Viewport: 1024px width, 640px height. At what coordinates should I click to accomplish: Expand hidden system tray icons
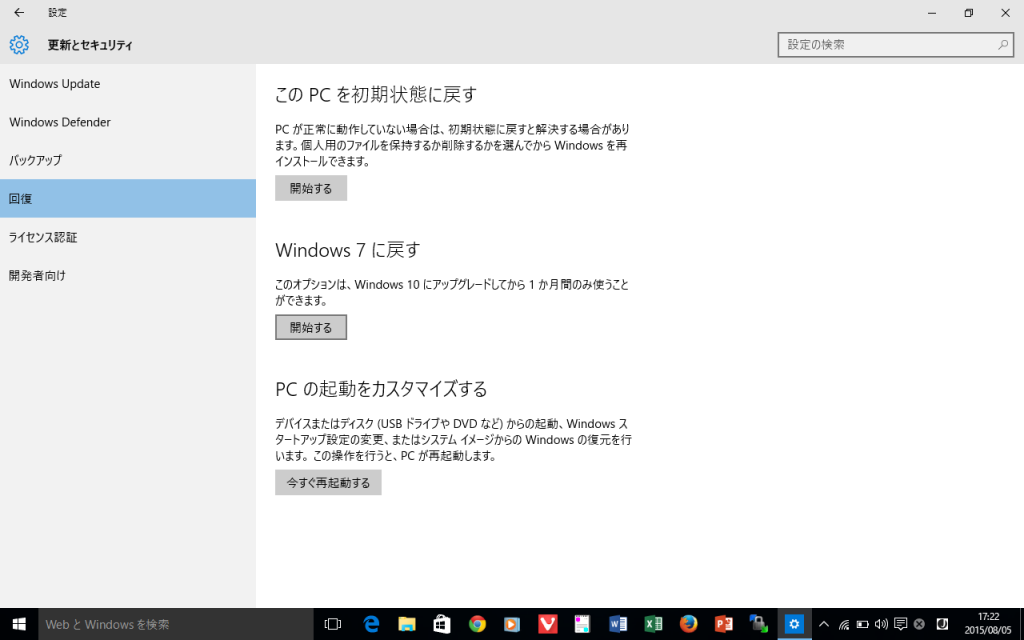(x=824, y=624)
